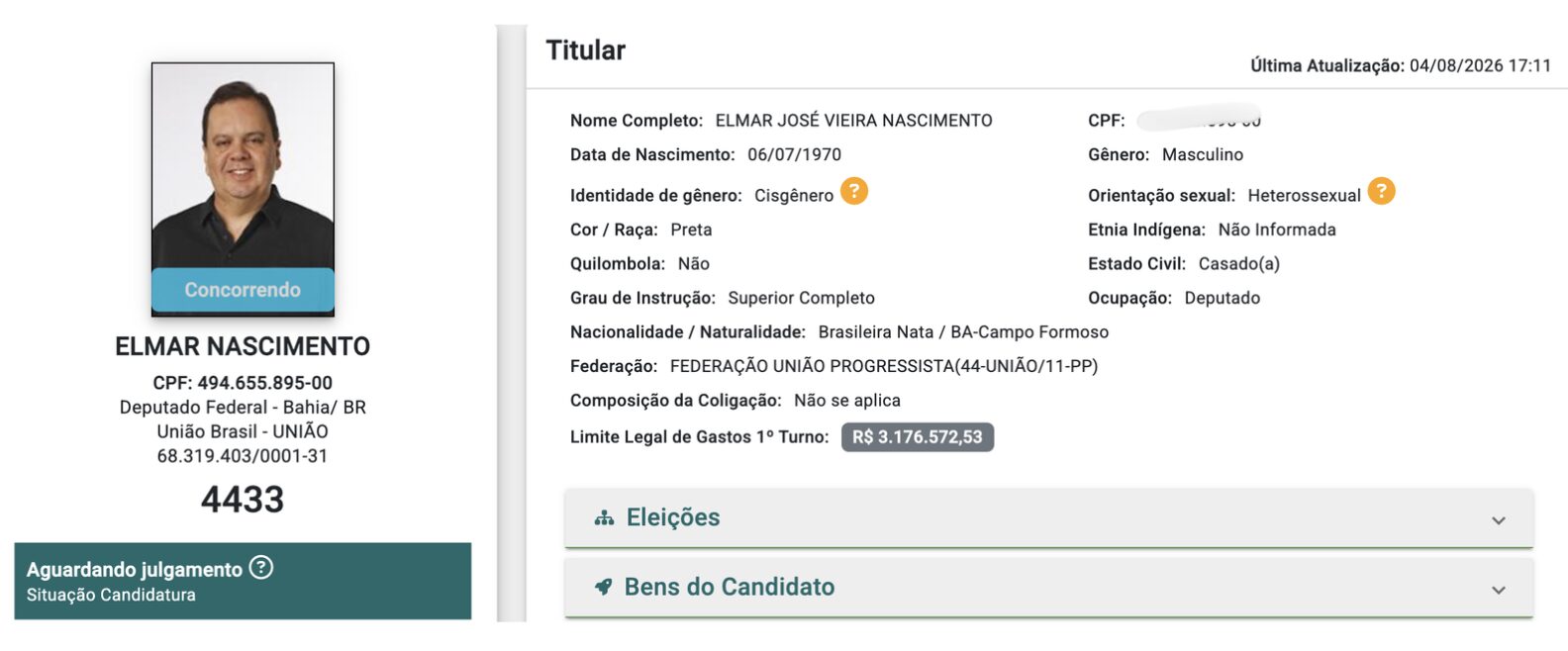The image size is (1568, 651).
Task: Expand the Bens do Candidato chevron
Action: 1499,590
